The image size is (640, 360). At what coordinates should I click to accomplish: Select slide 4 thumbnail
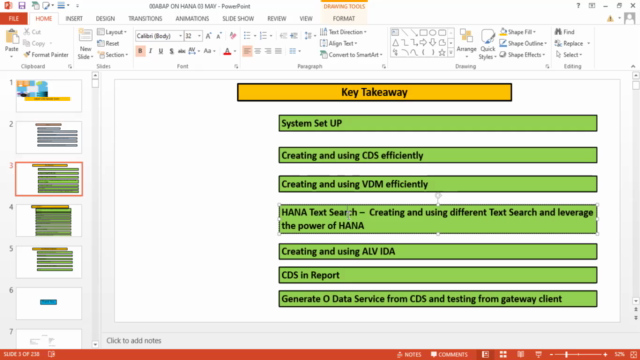point(49,221)
